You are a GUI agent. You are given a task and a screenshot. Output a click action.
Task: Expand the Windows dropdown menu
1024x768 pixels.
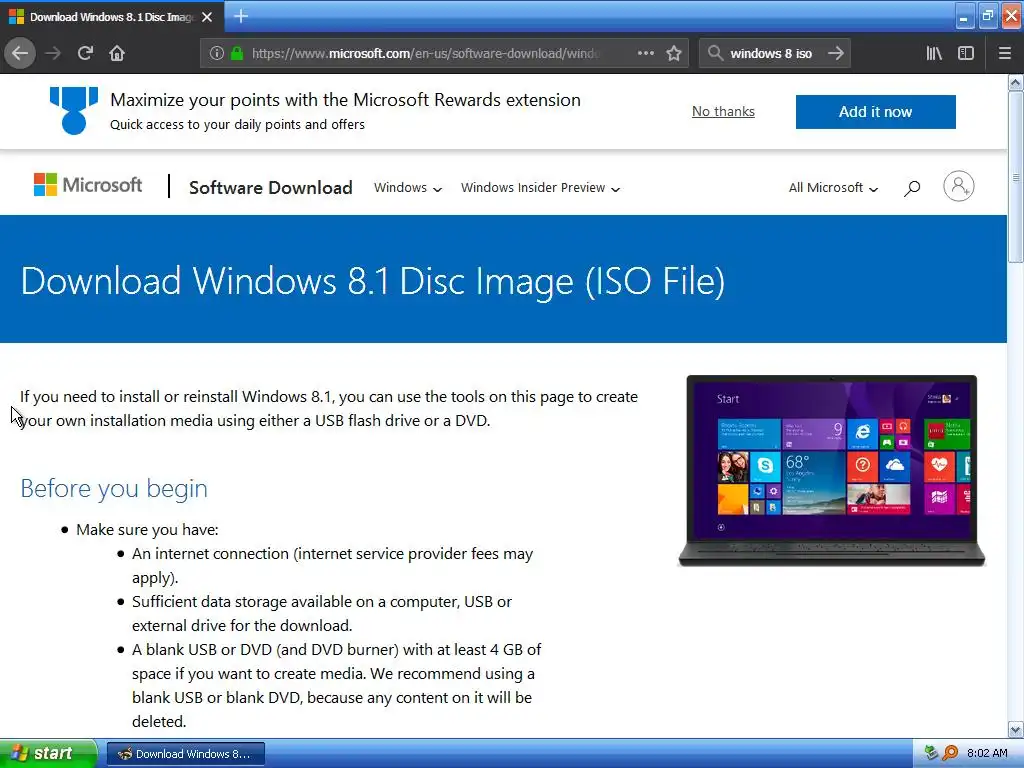(x=408, y=188)
